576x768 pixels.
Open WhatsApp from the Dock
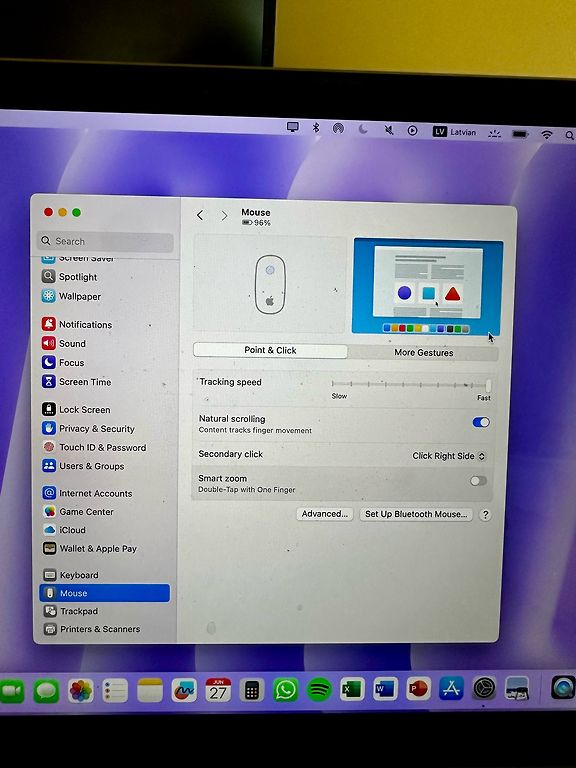point(285,690)
